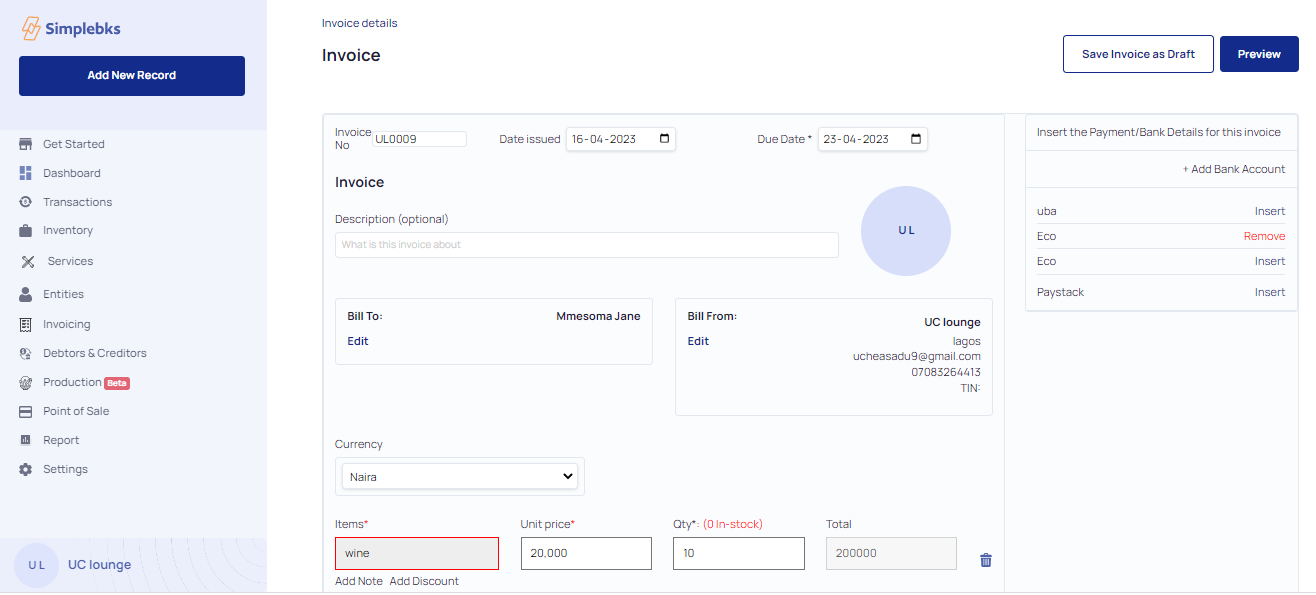
Task: Click the Production icon in sidebar
Action: coord(26,382)
